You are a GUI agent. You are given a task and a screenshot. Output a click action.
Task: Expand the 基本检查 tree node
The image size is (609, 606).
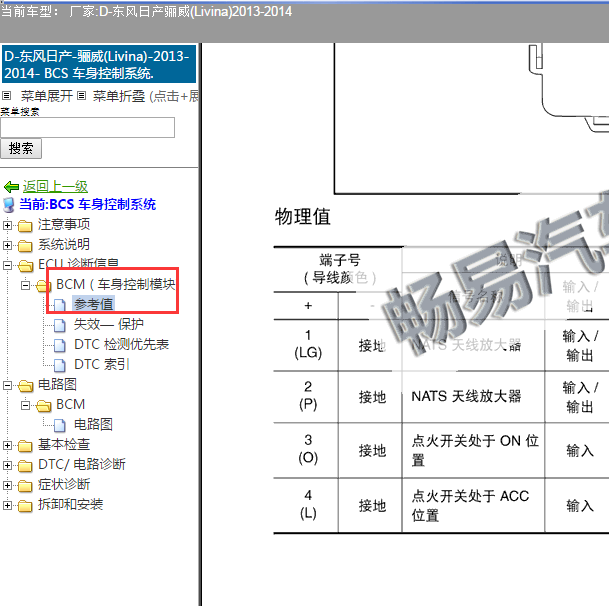tap(7, 446)
